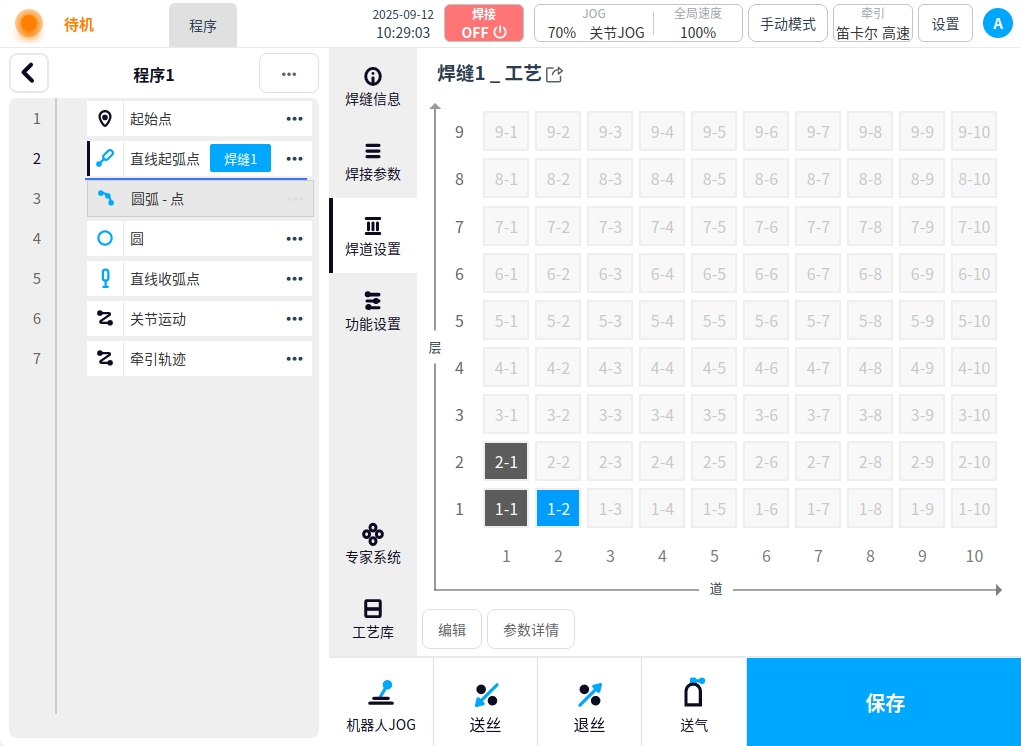Select the 直线收弧点 program step

click(165, 279)
